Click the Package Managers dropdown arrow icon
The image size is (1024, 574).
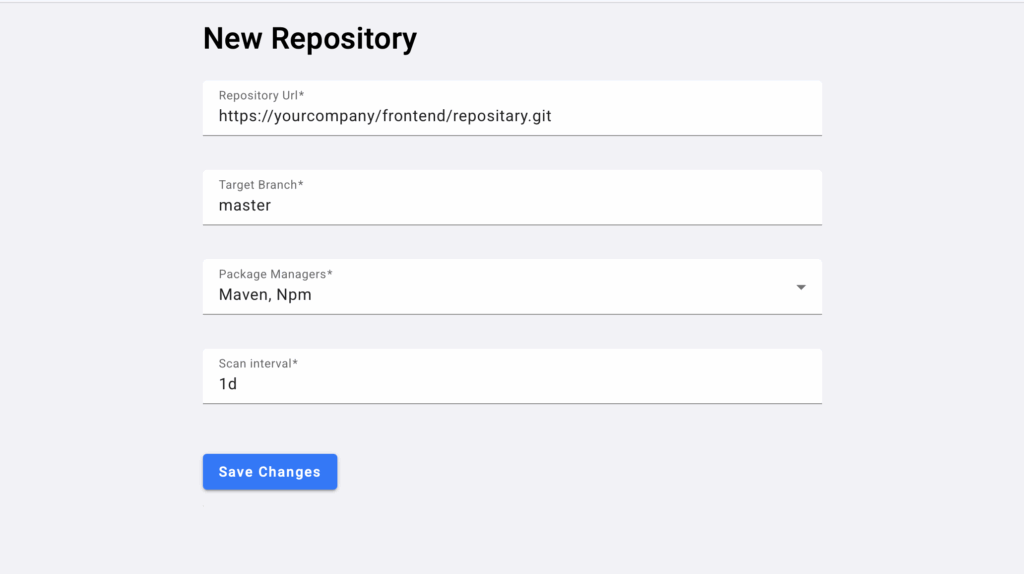pyautogui.click(x=801, y=287)
